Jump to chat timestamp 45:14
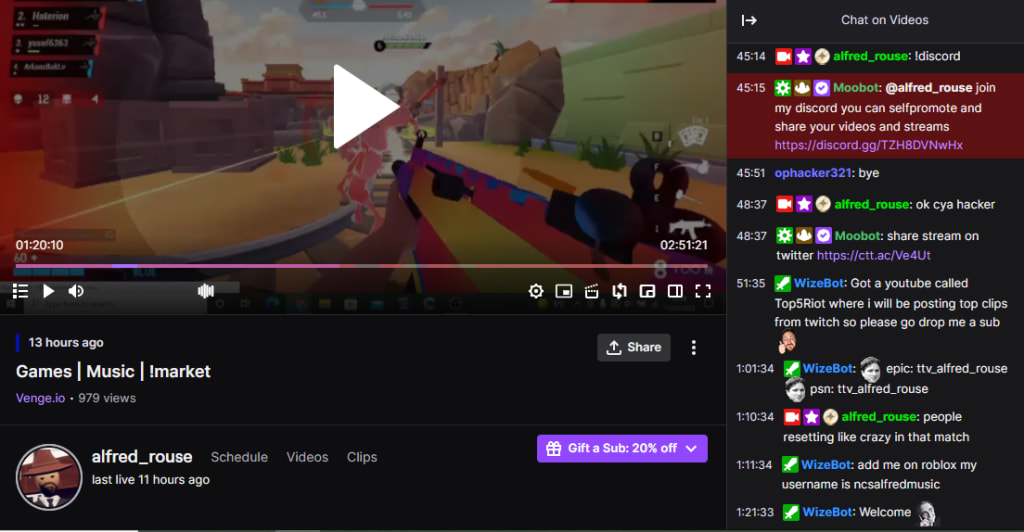 (751, 56)
